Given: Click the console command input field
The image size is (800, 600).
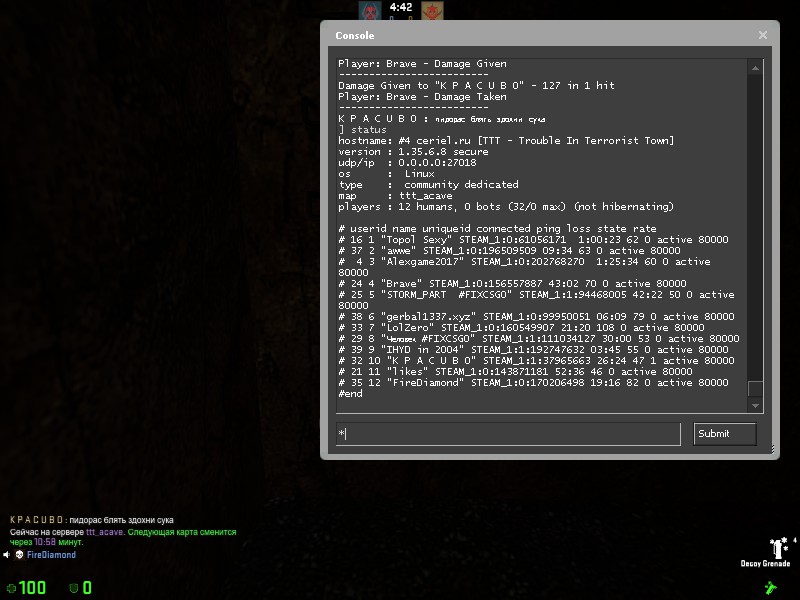Looking at the screenshot, I should 508,433.
